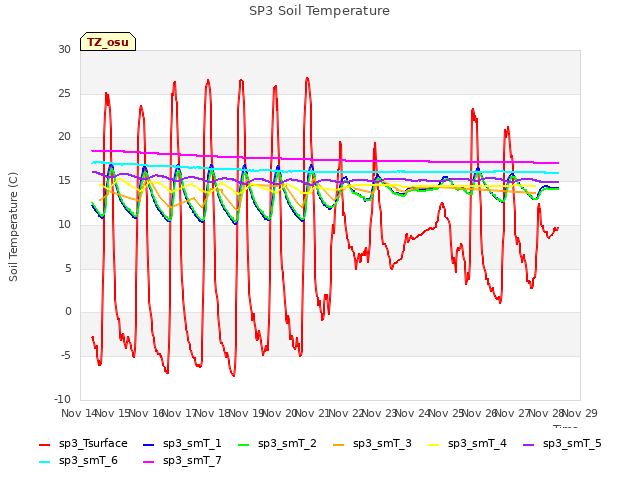Click the Nov 22 x-axis tick label

346,413
